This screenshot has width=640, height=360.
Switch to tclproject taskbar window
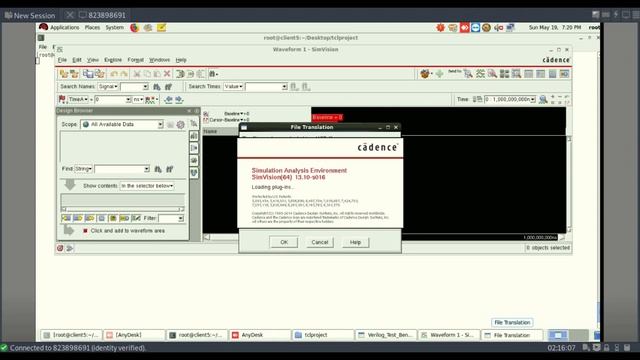tap(322, 335)
